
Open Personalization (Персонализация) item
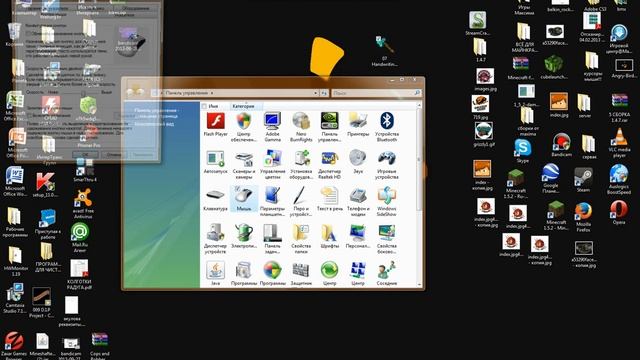(358, 236)
